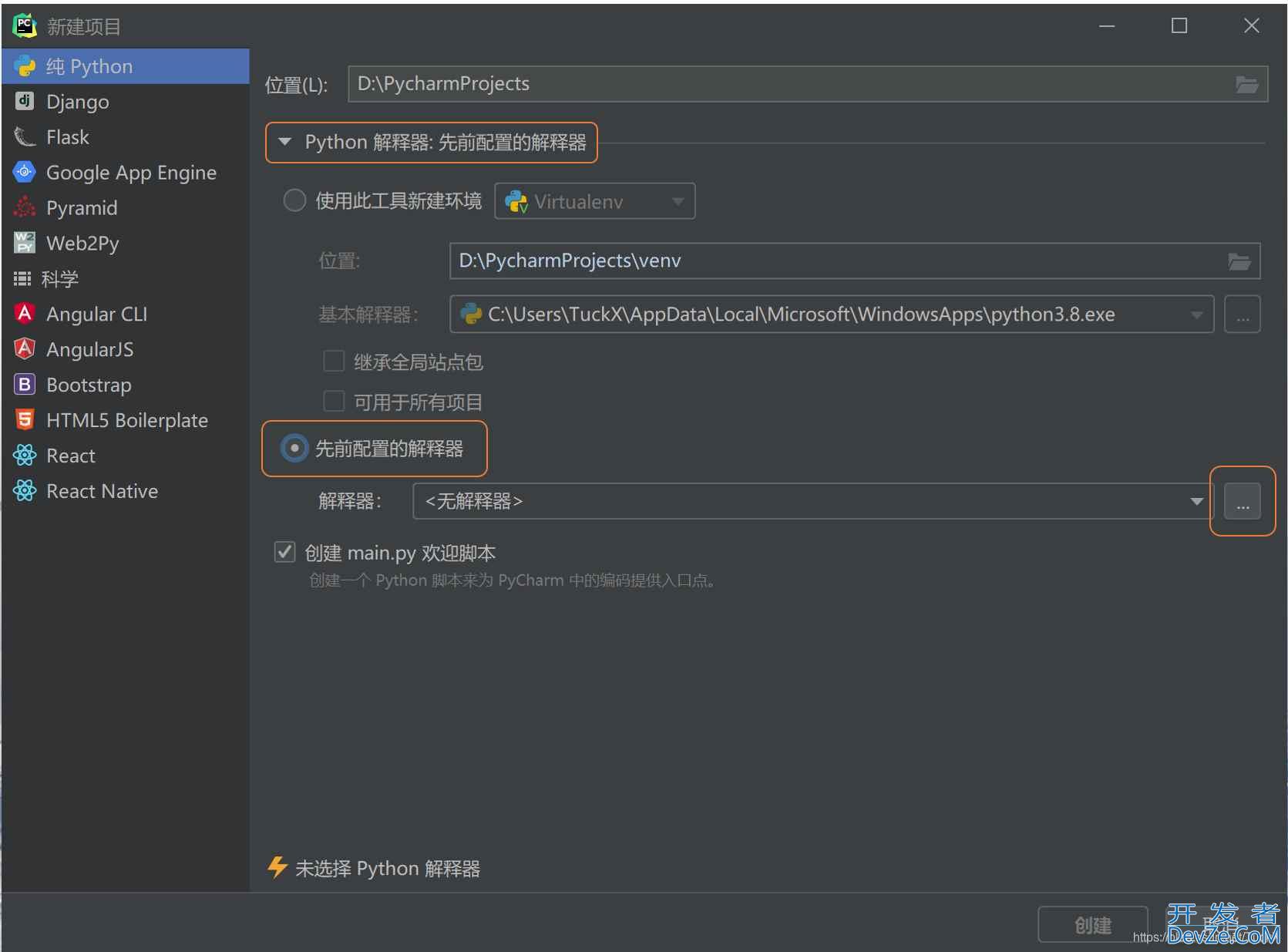Viewport: 1288px width, 952px height.
Task: Click the PyCharm logo in title bar
Action: pos(25,25)
